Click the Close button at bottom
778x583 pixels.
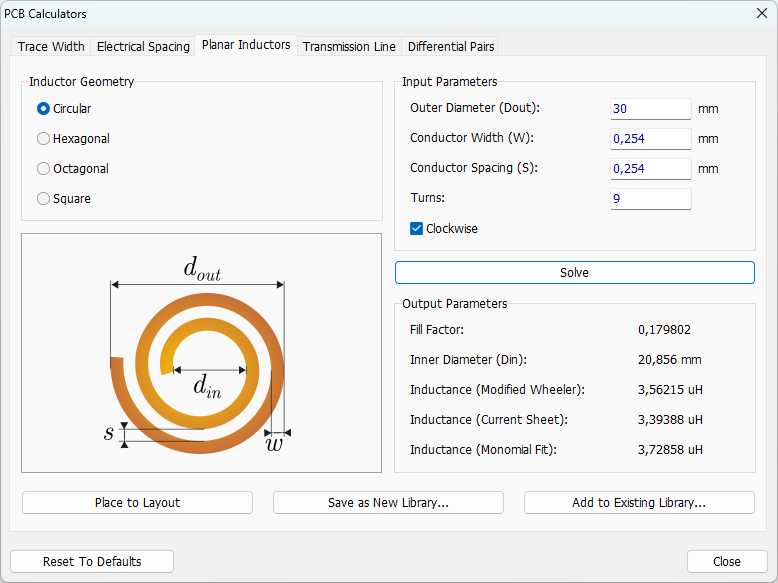(x=727, y=561)
